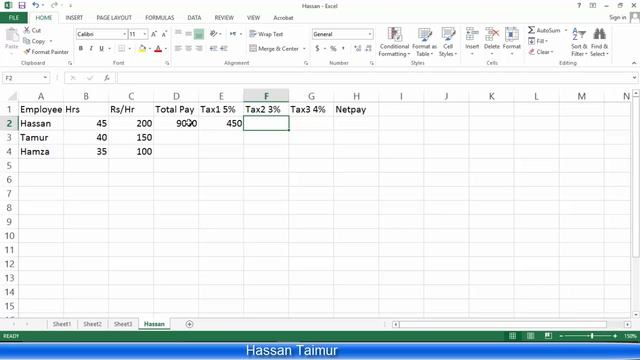
Task: Switch to the Sheet3 tab
Action: 123,324
